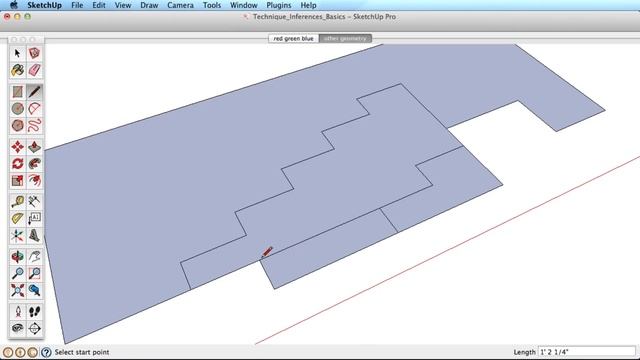Select the Rotate tool
Image resolution: width=640 pixels, height=360 pixels.
(17, 164)
